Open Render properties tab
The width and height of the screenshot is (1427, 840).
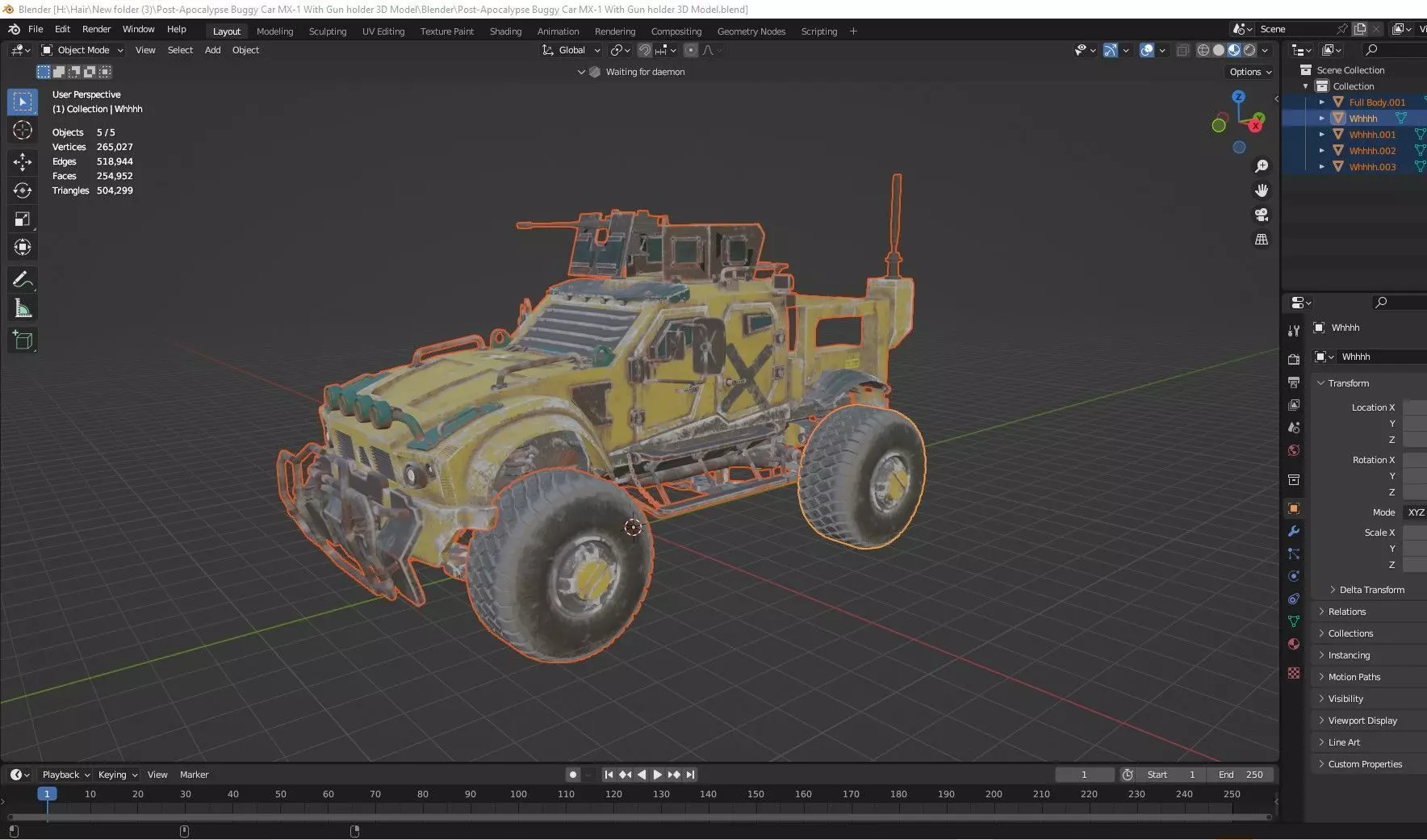[x=1294, y=359]
